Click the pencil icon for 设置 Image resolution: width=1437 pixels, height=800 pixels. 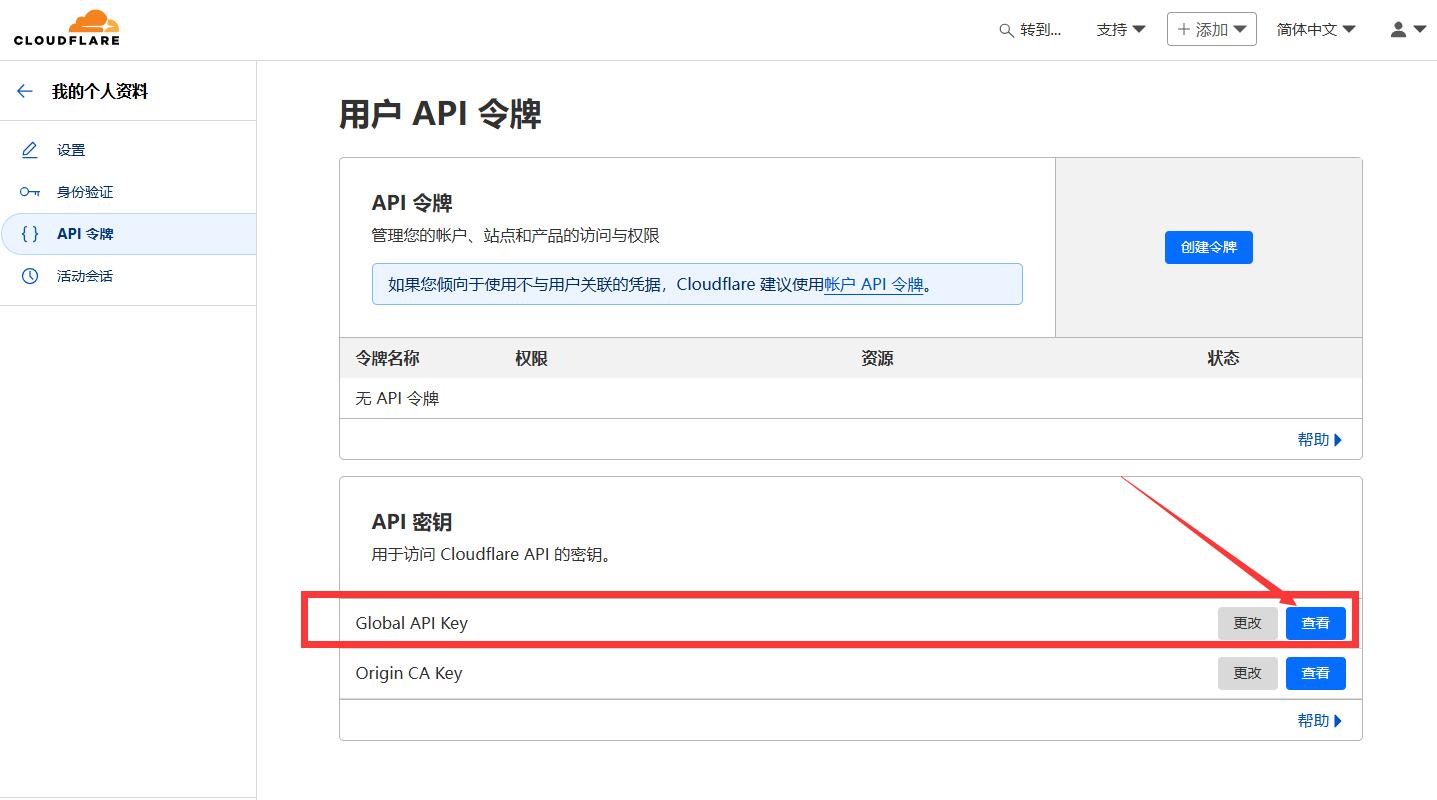[30, 150]
